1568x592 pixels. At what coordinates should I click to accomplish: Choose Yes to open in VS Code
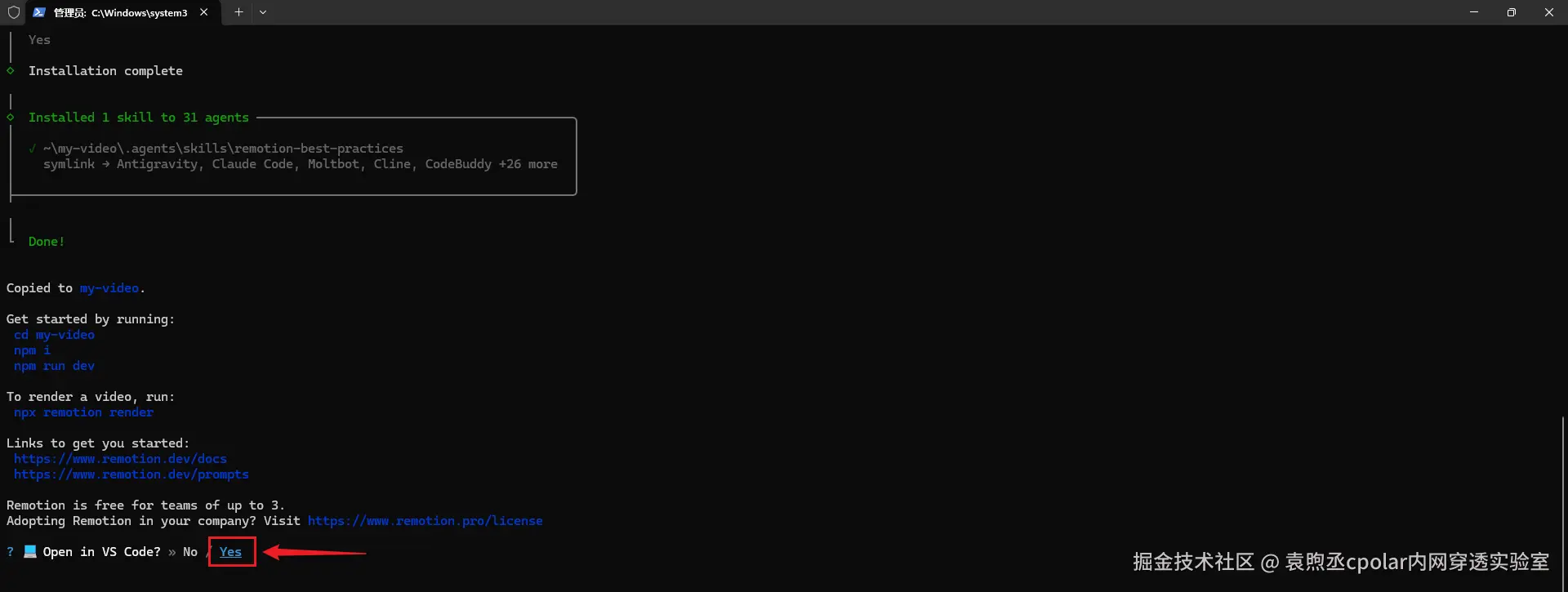(231, 552)
